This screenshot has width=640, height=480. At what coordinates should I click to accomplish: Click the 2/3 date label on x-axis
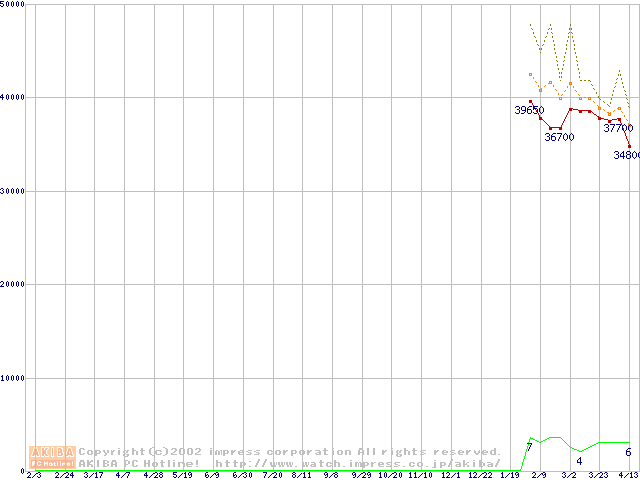point(34,475)
